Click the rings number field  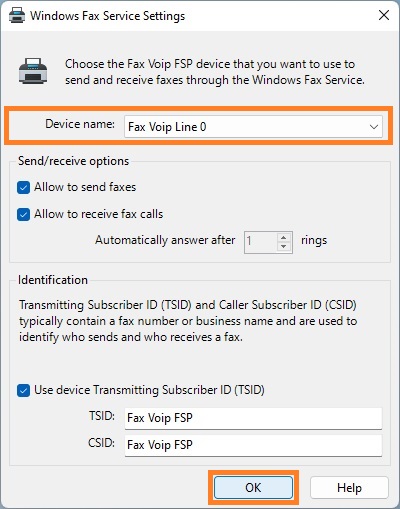pyautogui.click(x=261, y=242)
